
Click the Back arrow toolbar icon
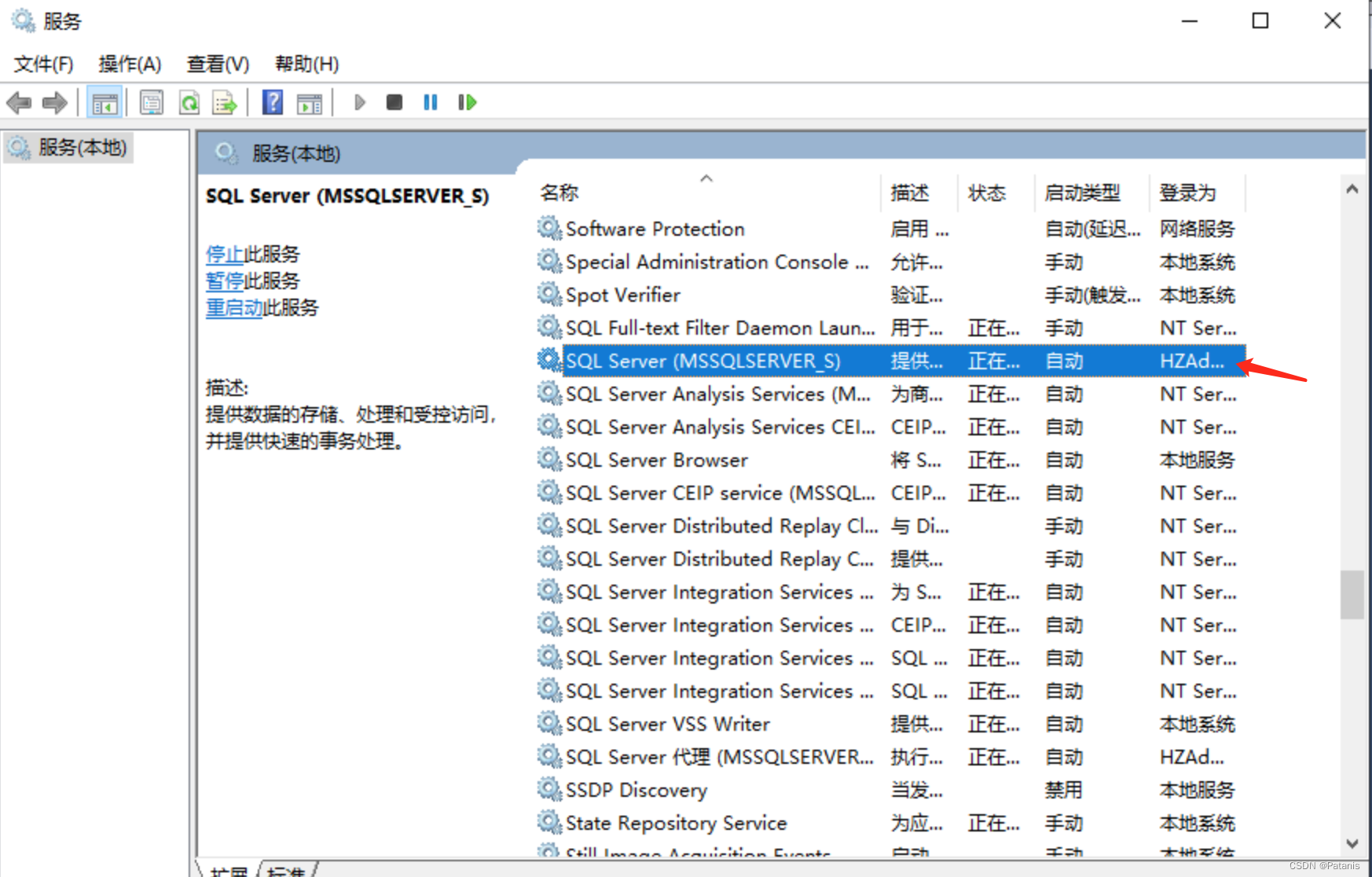point(19,102)
